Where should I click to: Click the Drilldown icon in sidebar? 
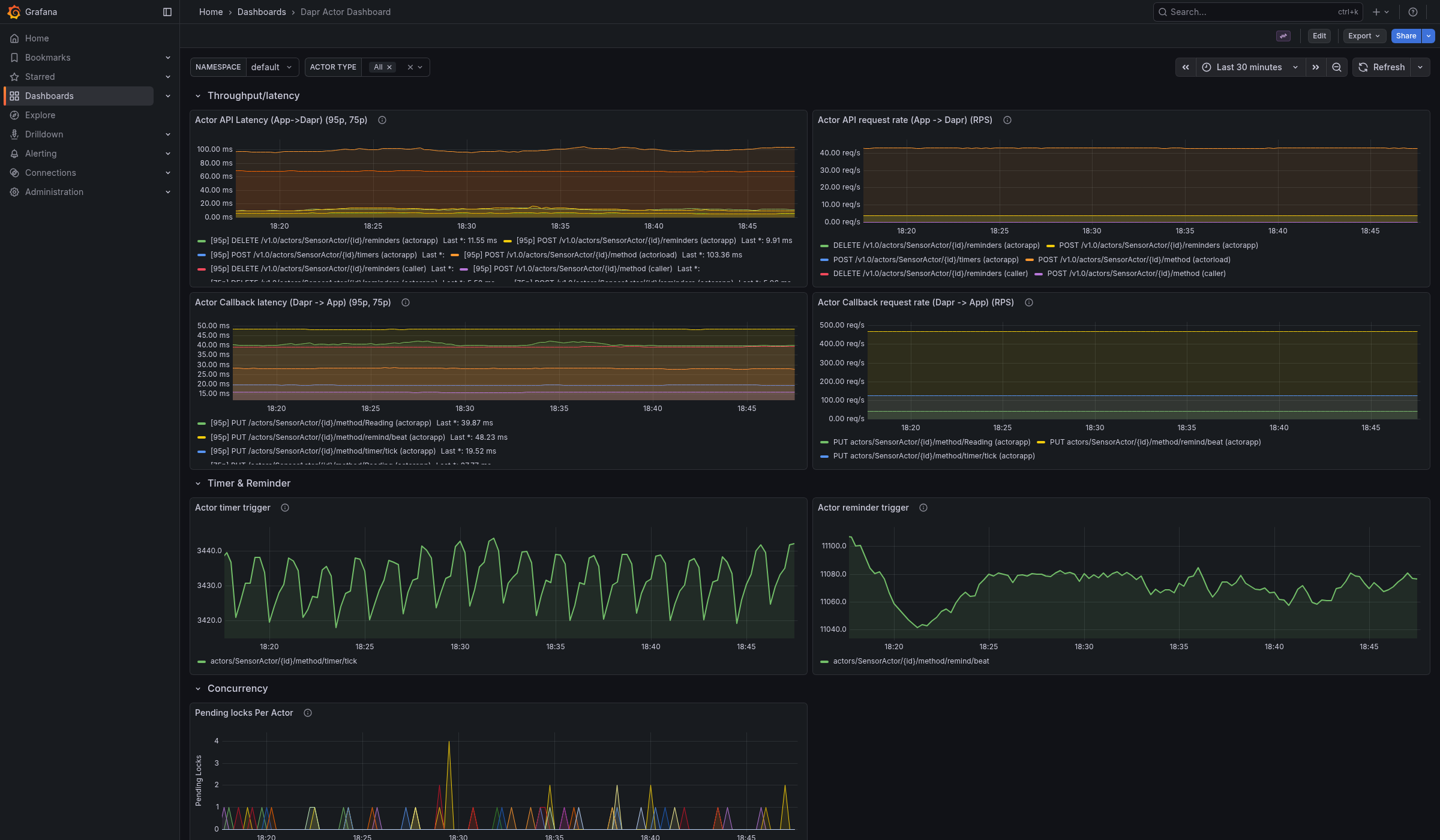[14, 134]
